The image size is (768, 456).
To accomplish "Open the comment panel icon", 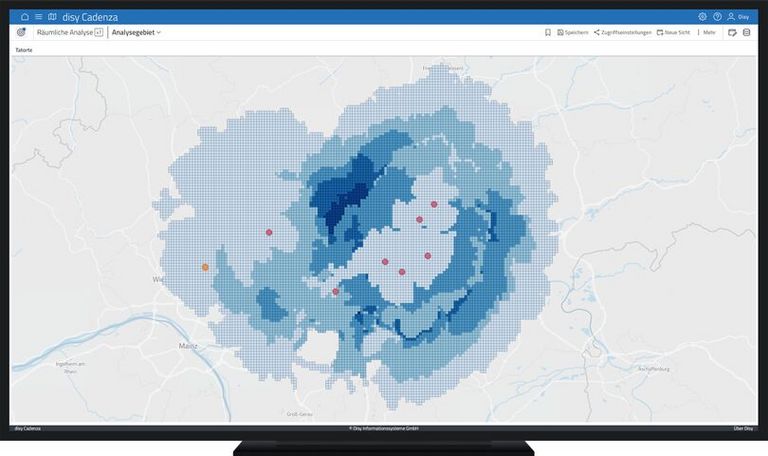I will (x=732, y=33).
